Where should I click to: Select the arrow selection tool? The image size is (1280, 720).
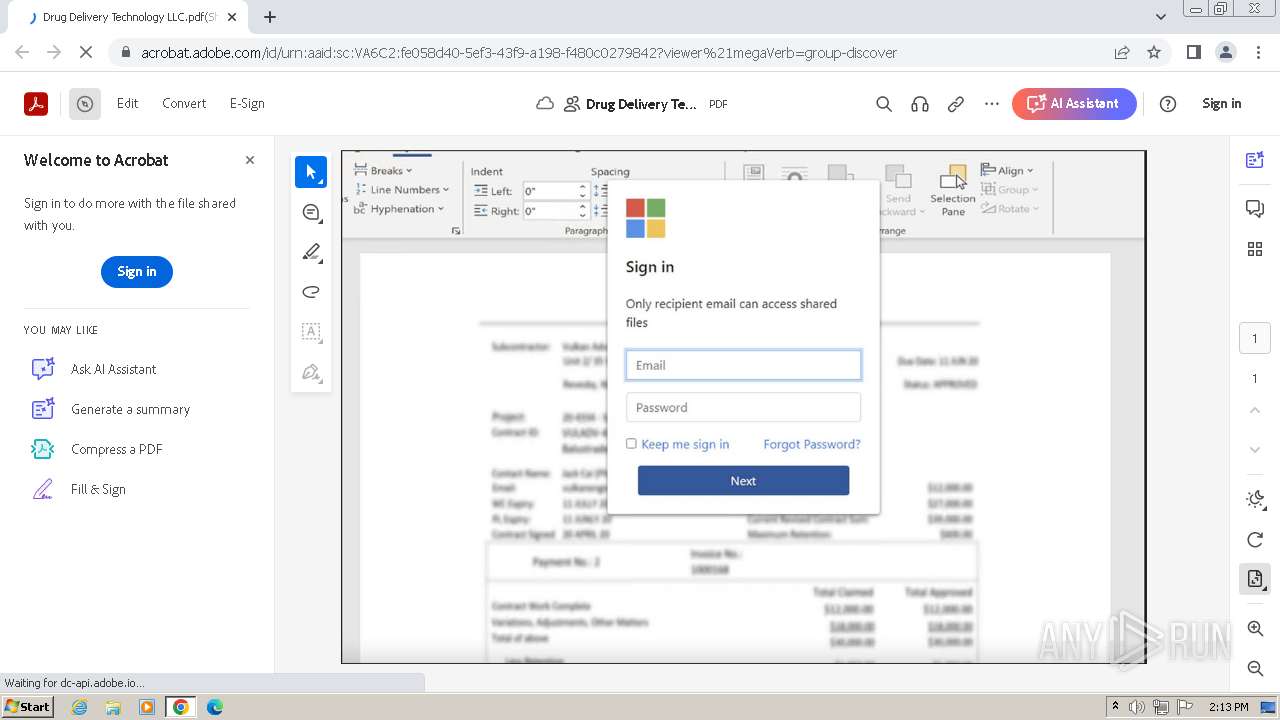311,172
